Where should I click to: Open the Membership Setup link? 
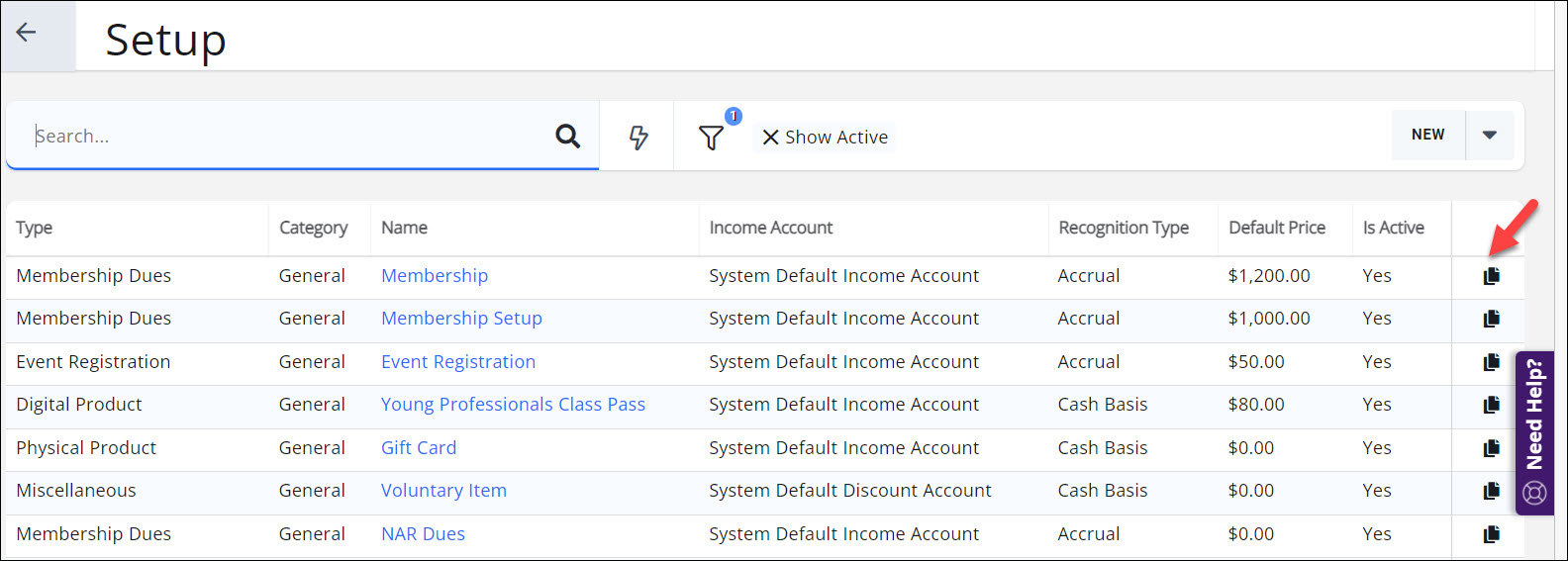[461, 319]
